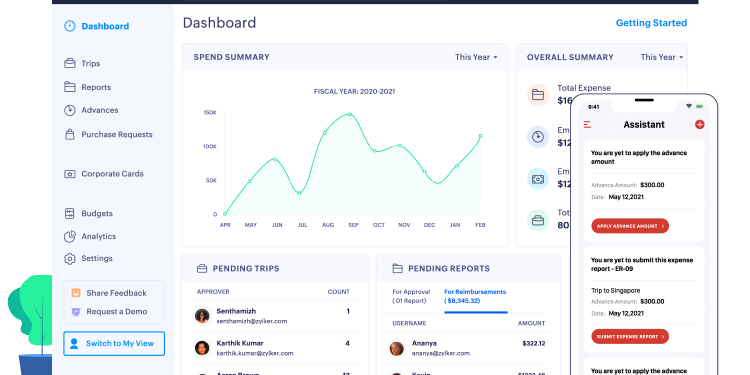Click the green briefcase icon in Overall Summary
Image resolution: width=750 pixels, height=375 pixels.
538,221
